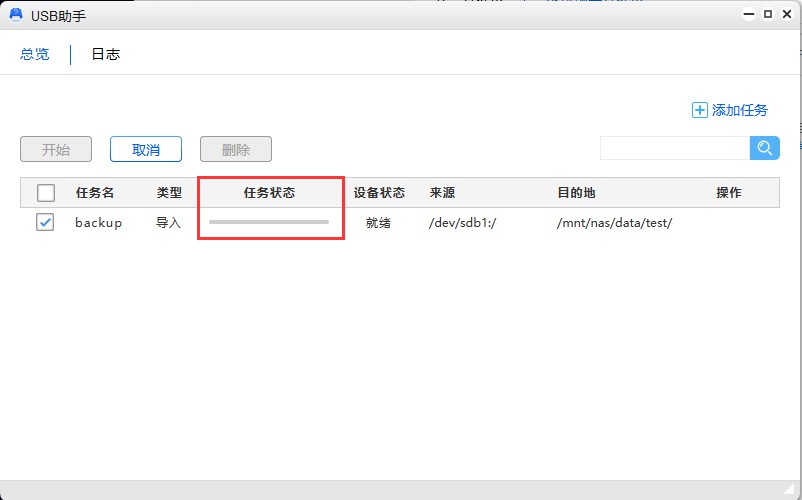
Task: Focus the task search input field
Action: pyautogui.click(x=675, y=148)
